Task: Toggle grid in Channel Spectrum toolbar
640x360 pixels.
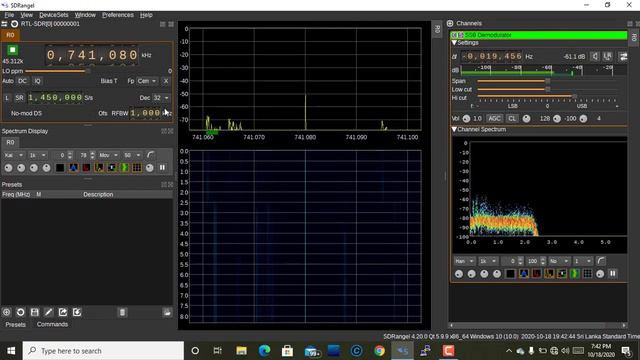Action: tap(587, 274)
